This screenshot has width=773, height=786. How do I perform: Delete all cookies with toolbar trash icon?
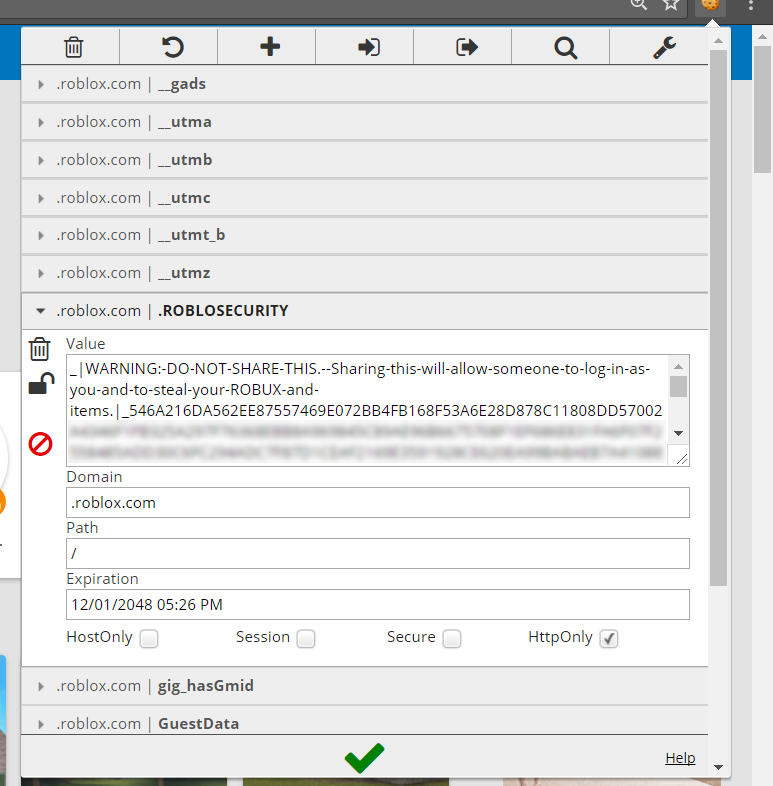tap(73, 47)
